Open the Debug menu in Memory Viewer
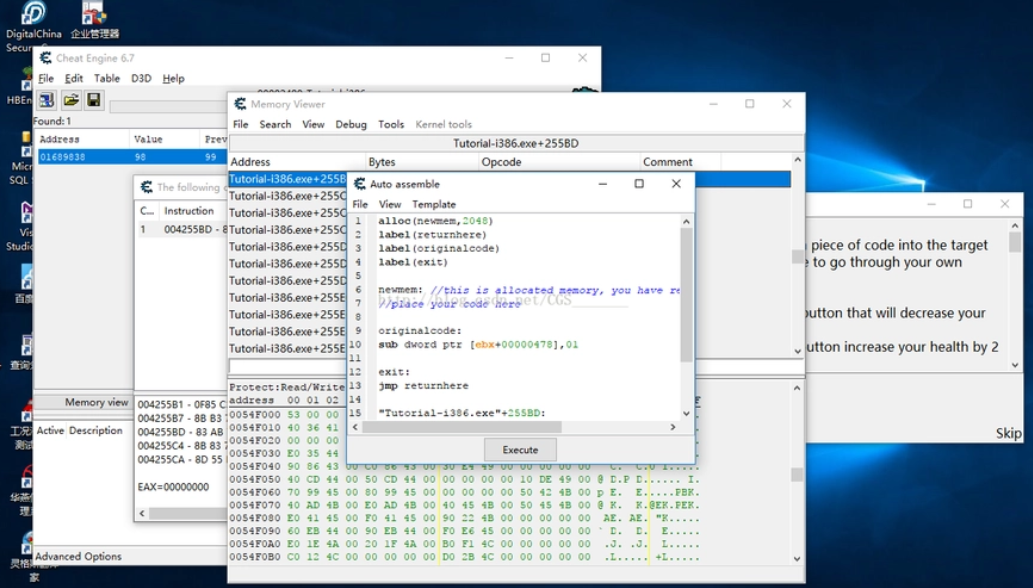Viewport: 1033px width, 588px height. pos(350,124)
